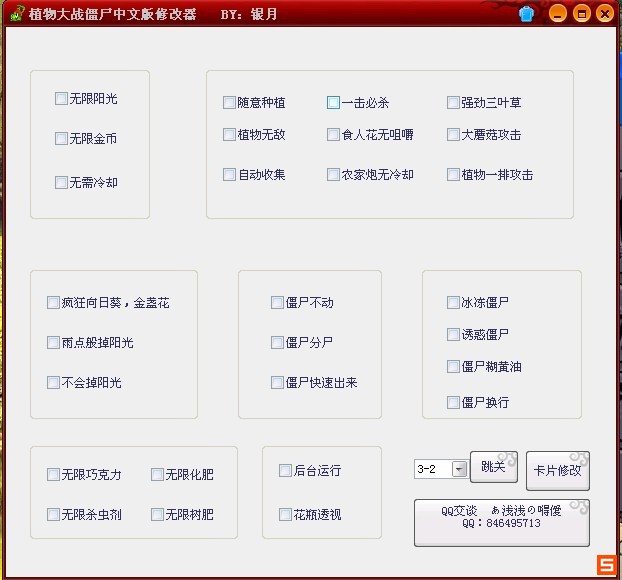Click the plant app icon in title bar
The image size is (622, 580).
[14, 14]
